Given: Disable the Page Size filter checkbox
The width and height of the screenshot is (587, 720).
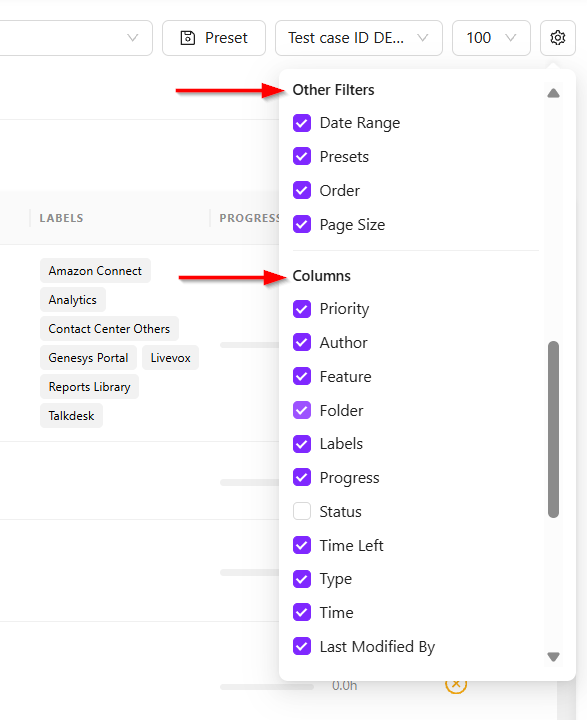Looking at the screenshot, I should 302,224.
